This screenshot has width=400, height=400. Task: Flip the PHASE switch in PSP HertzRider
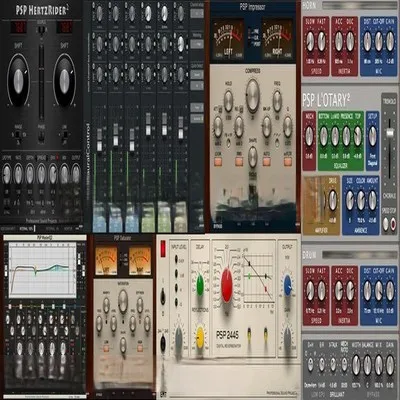[41, 136]
